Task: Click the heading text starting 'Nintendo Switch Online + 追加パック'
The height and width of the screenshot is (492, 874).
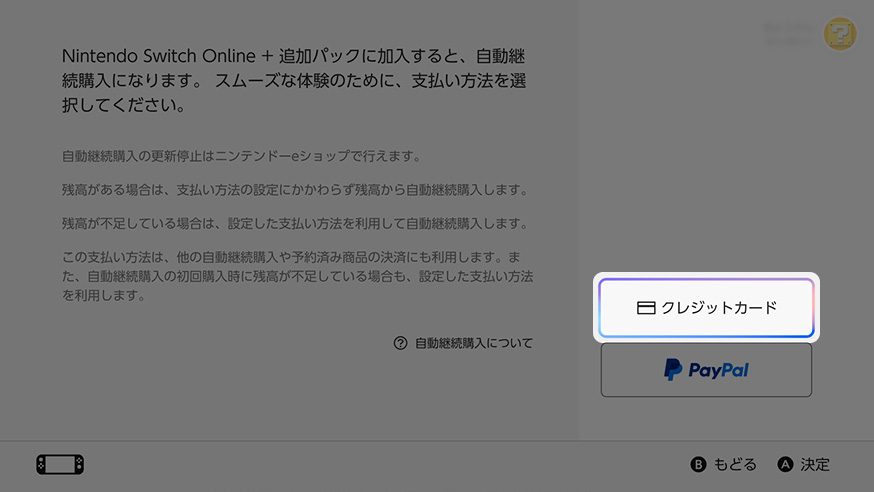Action: tap(294, 80)
